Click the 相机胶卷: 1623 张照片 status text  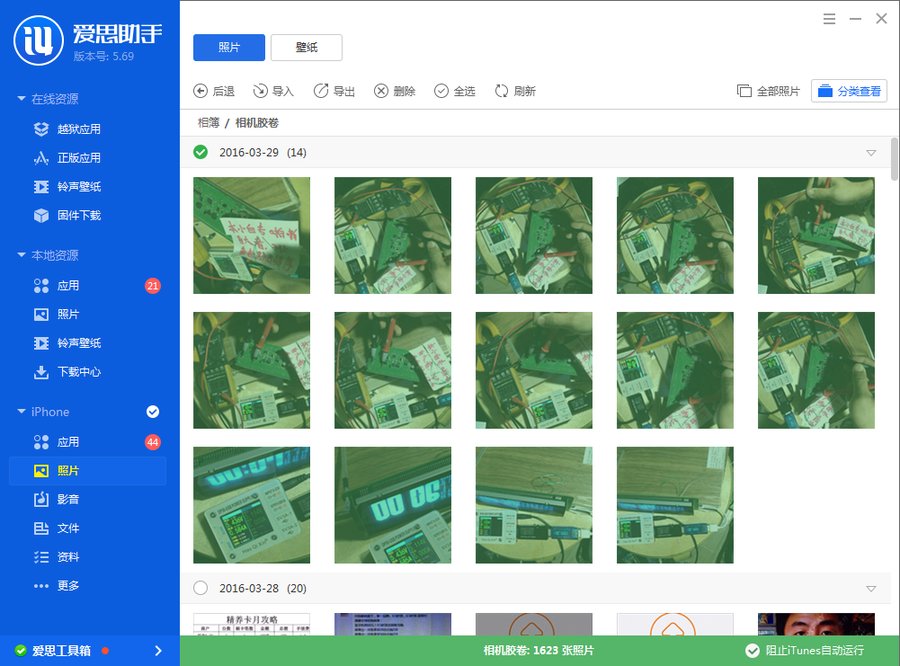pos(538,650)
